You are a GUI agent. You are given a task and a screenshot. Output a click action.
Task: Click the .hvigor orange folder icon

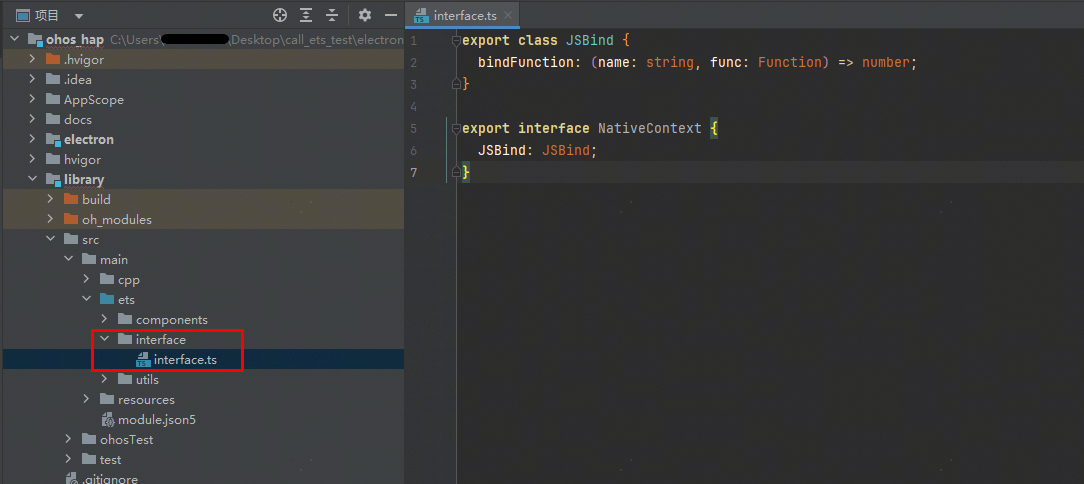tap(53, 59)
